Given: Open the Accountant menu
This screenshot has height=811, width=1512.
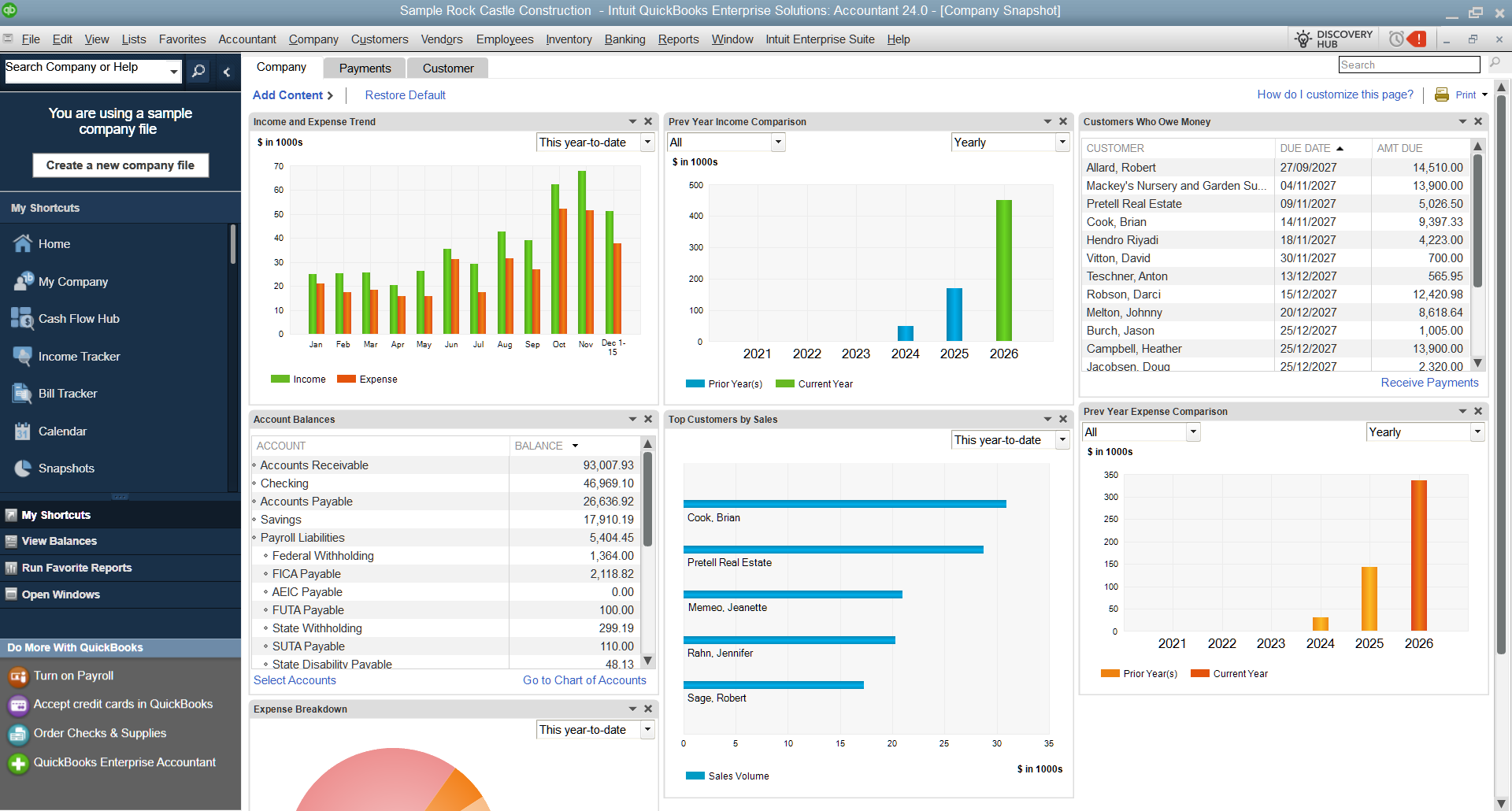Looking at the screenshot, I should pyautogui.click(x=247, y=39).
